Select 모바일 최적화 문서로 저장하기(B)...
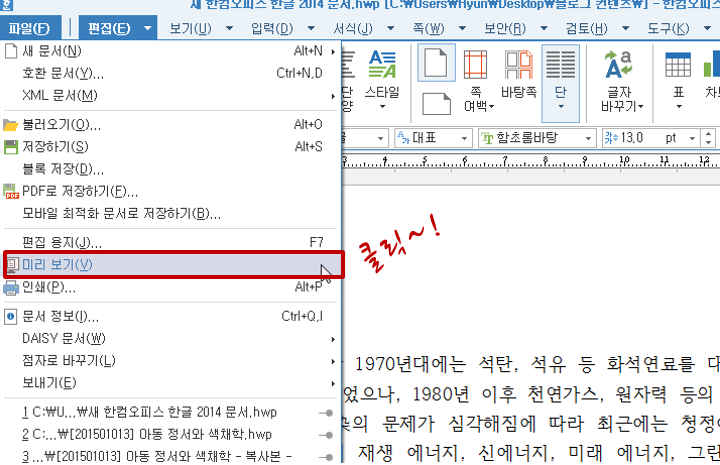This screenshot has width=720, height=465. [x=170, y=213]
